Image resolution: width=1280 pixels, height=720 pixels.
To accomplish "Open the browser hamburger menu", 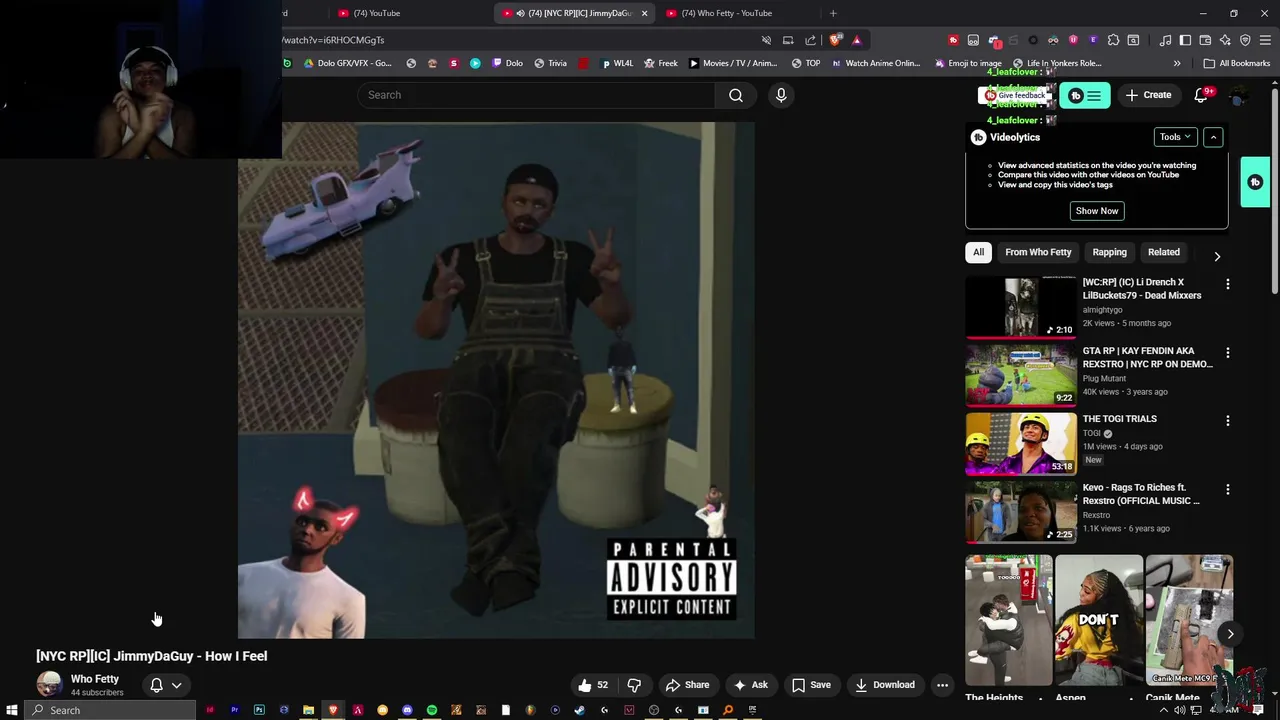I will pyautogui.click(x=1265, y=40).
